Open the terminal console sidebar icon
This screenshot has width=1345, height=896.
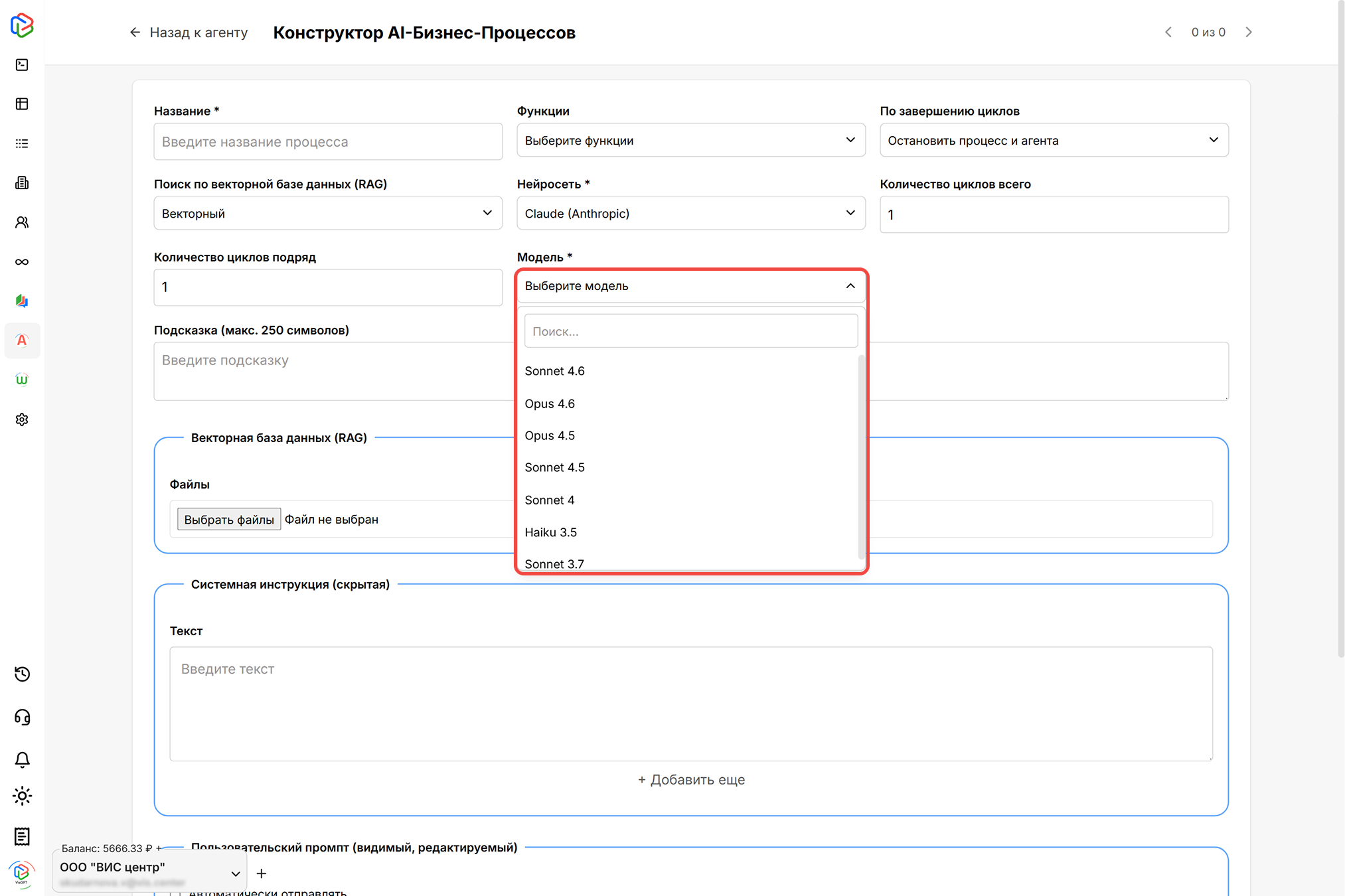22,64
